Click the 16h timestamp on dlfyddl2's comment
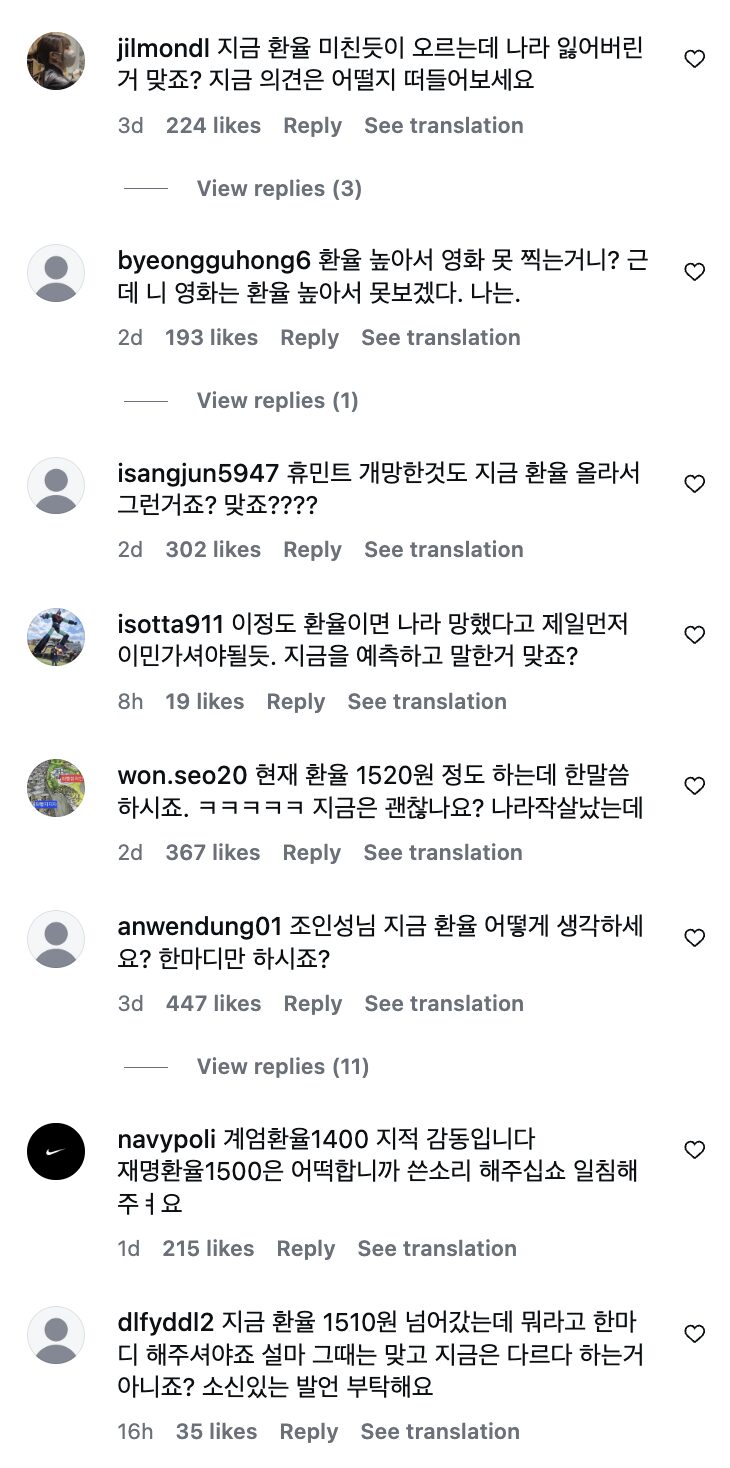 click(135, 1431)
